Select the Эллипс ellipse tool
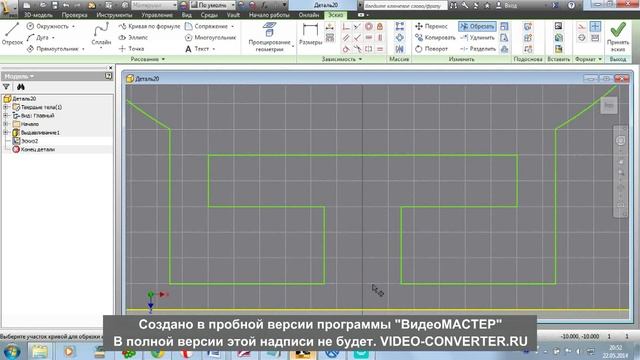The width and height of the screenshot is (640, 360). [133, 38]
